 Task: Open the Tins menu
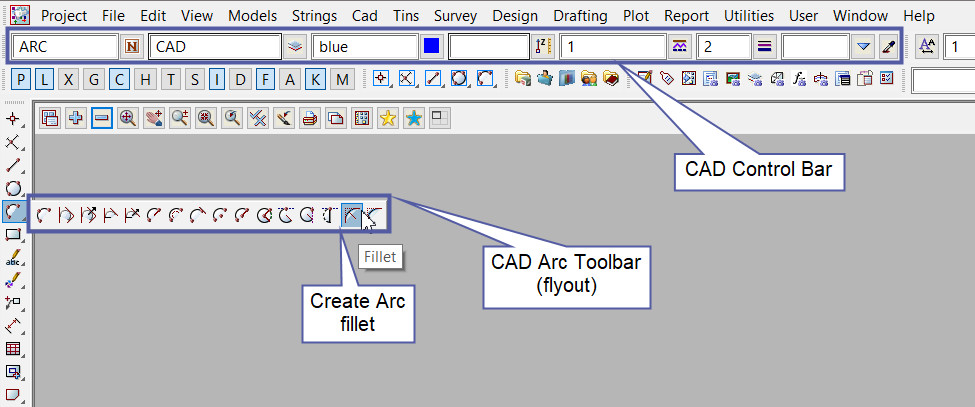(x=405, y=16)
